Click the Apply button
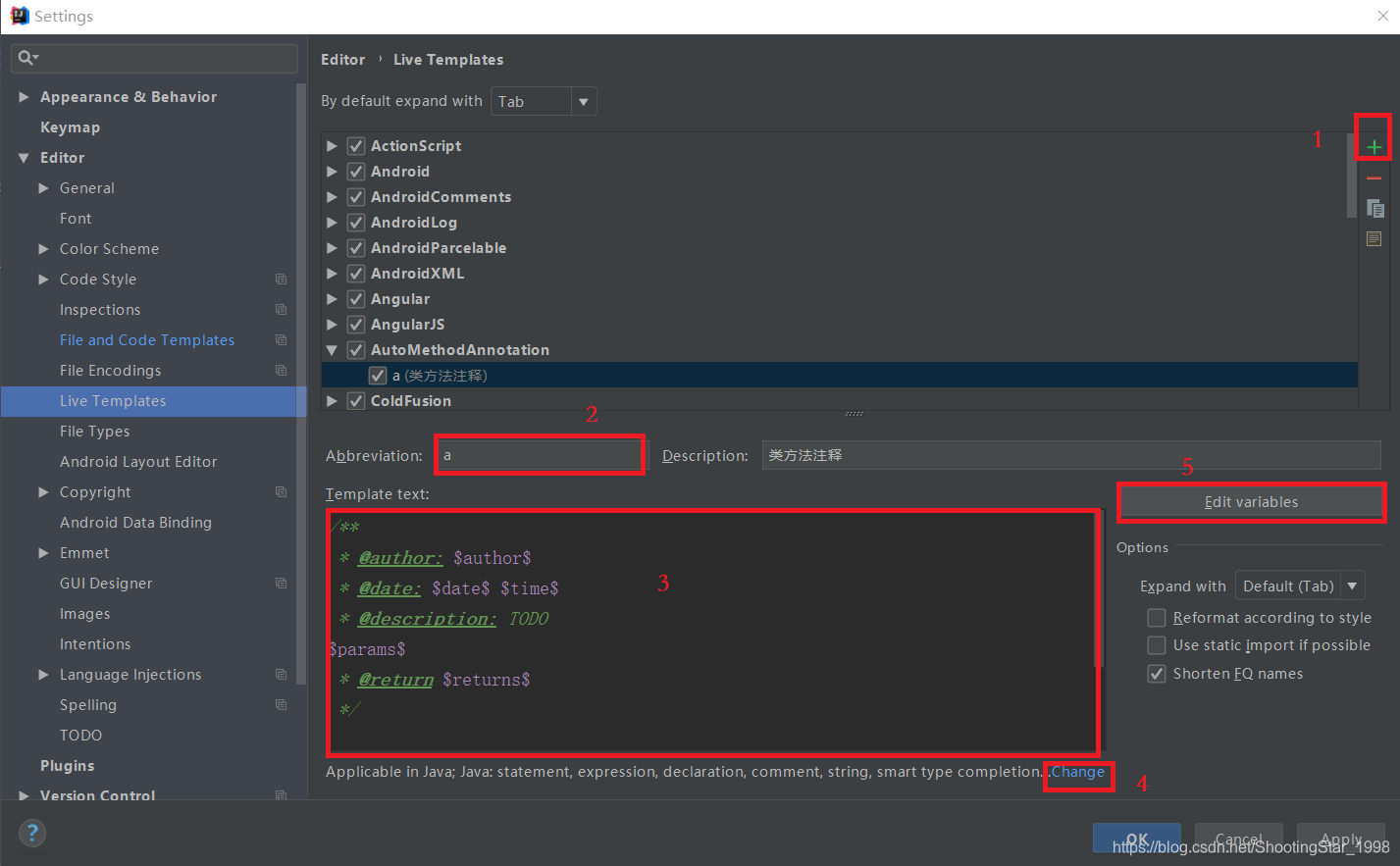The width and height of the screenshot is (1400, 866). coord(1341,839)
